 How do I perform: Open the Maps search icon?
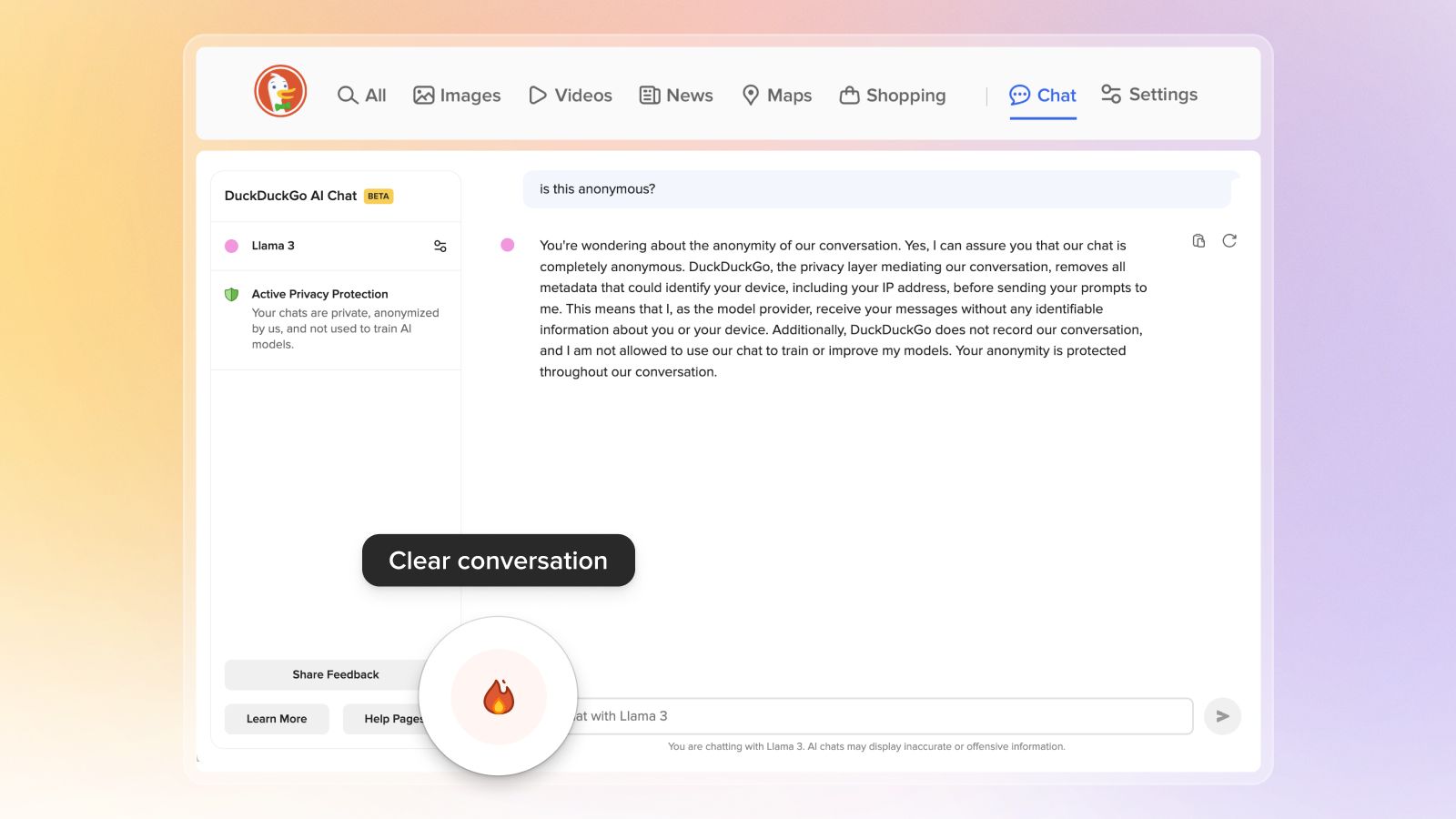[751, 95]
